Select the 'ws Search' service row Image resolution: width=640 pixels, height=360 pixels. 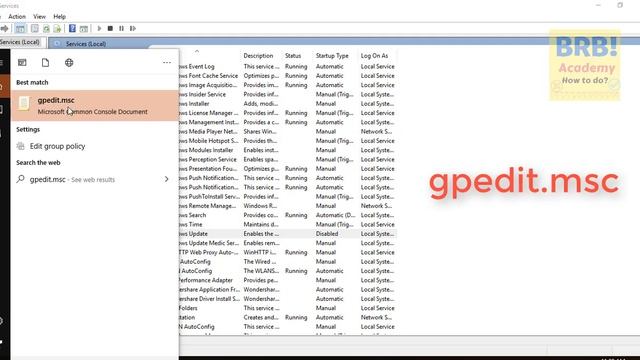288,215
